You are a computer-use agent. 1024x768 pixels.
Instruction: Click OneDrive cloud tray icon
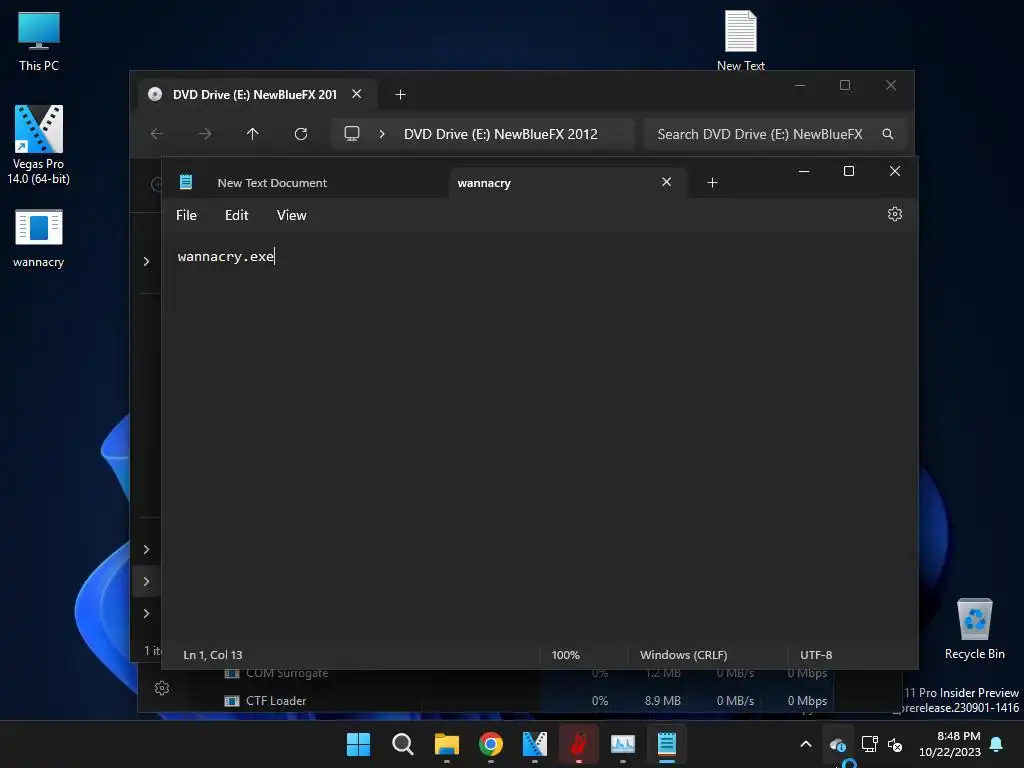point(838,744)
